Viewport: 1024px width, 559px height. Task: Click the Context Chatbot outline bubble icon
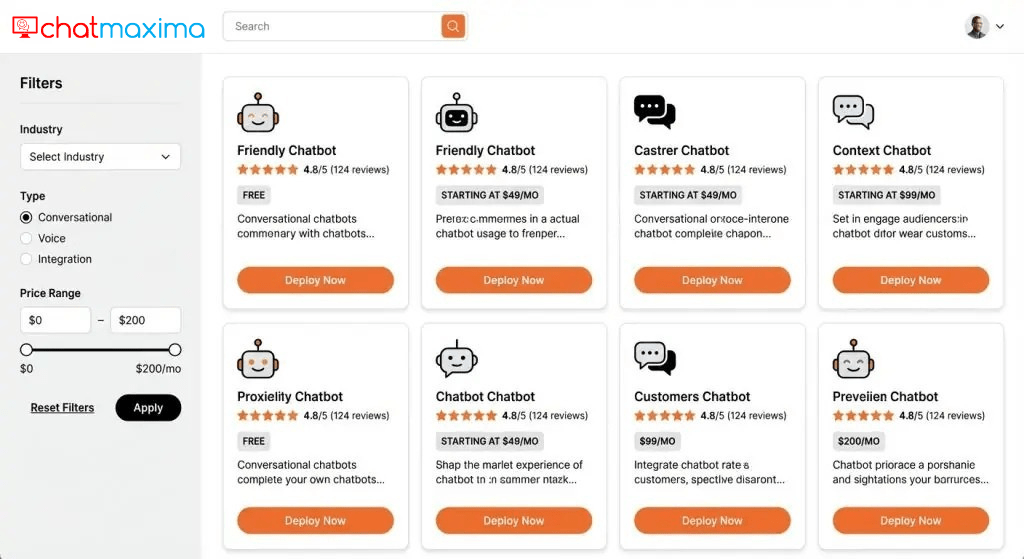click(853, 112)
